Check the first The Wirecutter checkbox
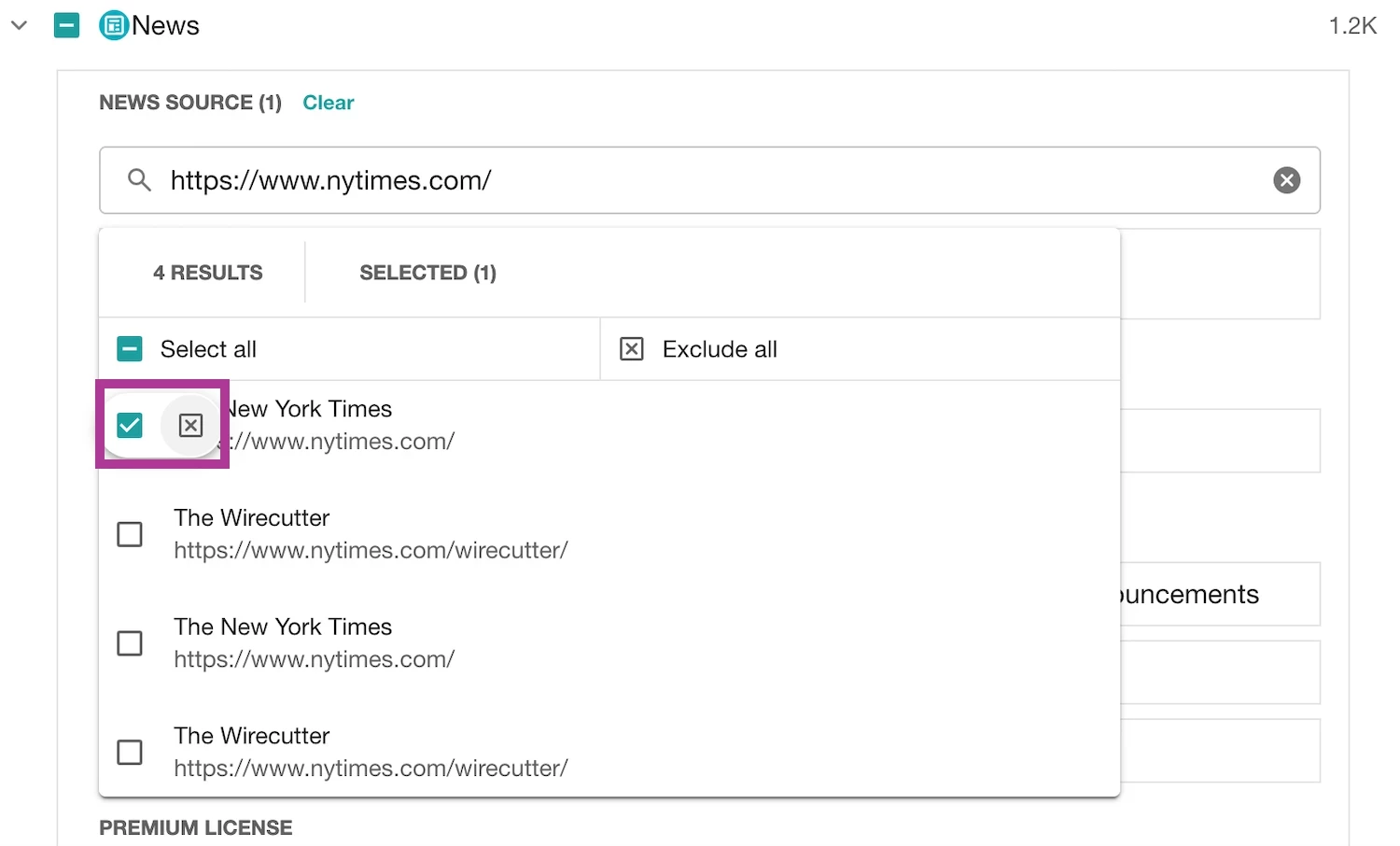1400x846 pixels. (x=130, y=534)
